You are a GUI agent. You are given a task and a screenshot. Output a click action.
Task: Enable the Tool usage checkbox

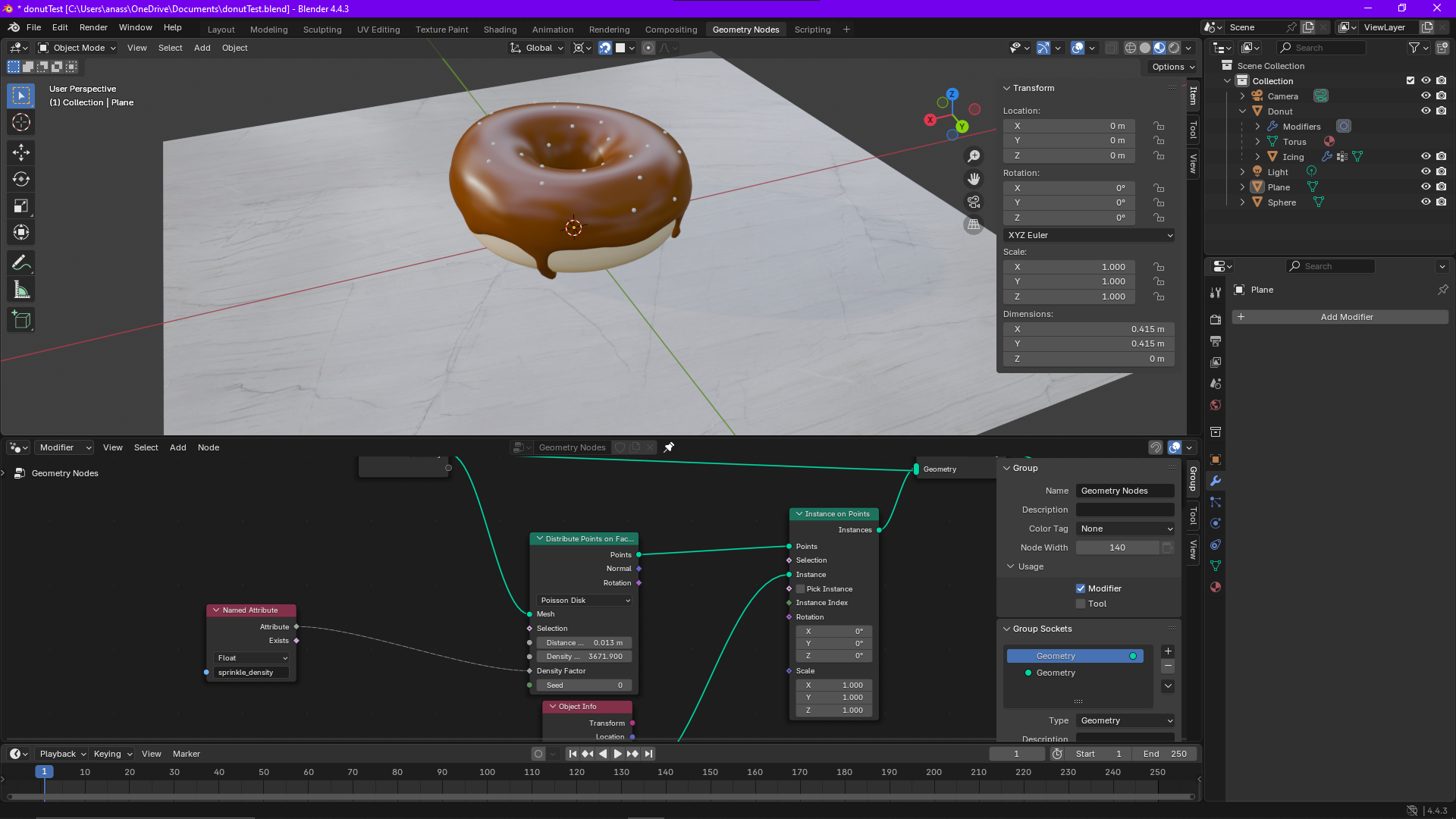coord(1081,604)
